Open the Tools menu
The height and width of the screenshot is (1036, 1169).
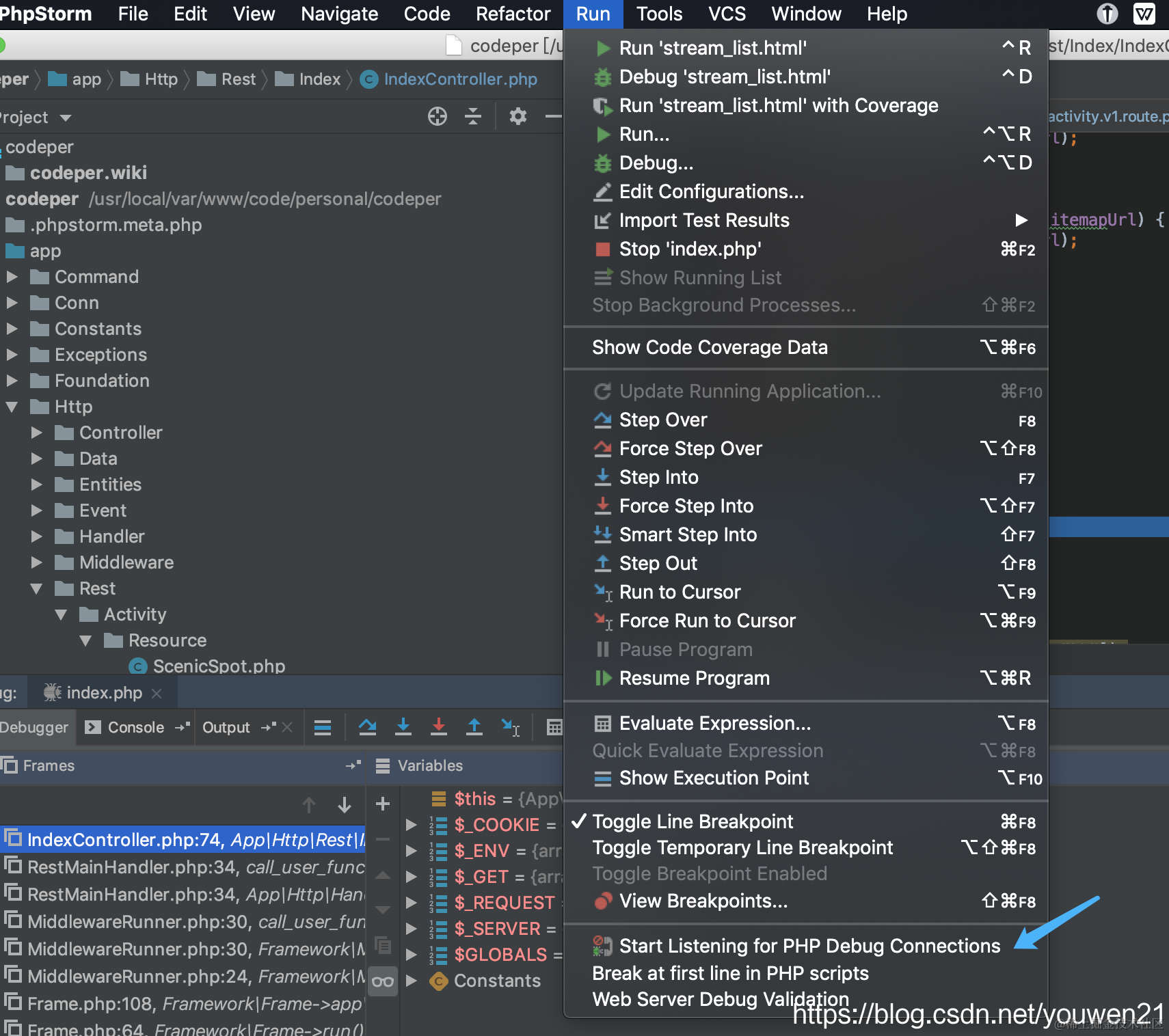point(659,14)
